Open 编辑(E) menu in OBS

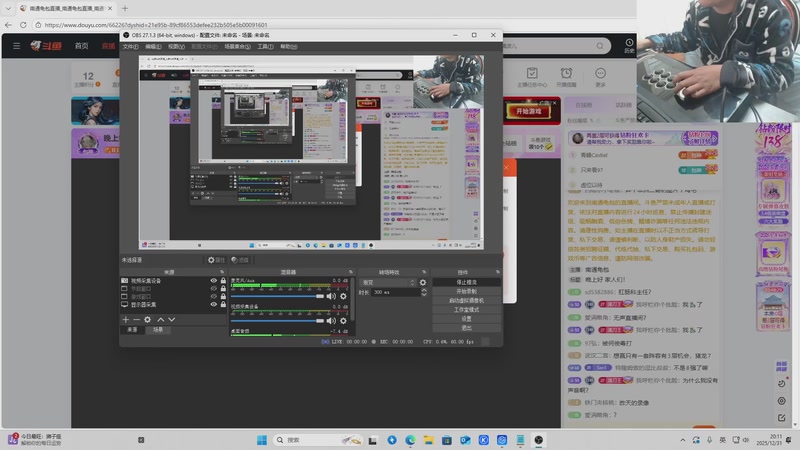[x=153, y=46]
